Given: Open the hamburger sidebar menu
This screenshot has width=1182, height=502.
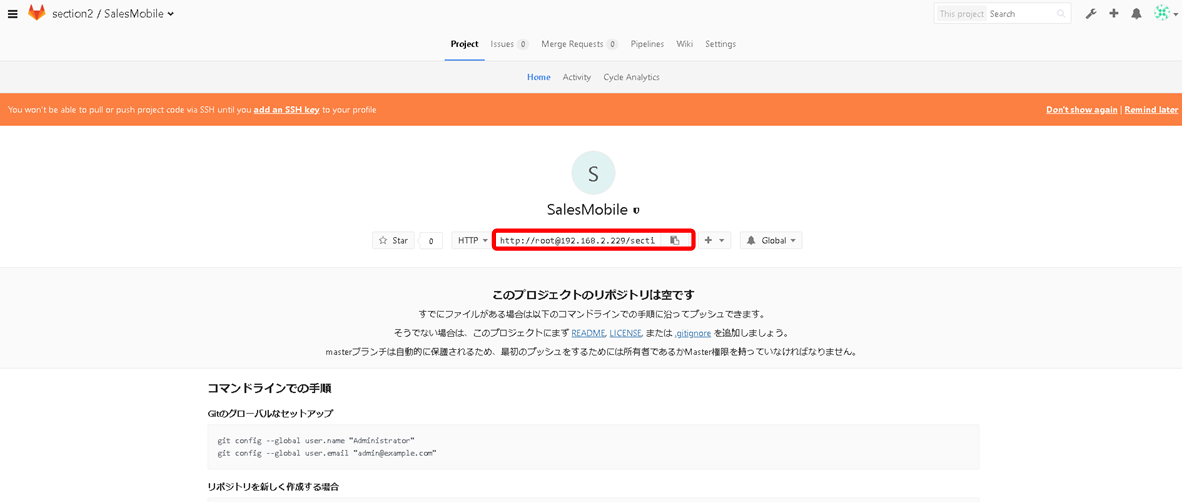Looking at the screenshot, I should pos(12,14).
